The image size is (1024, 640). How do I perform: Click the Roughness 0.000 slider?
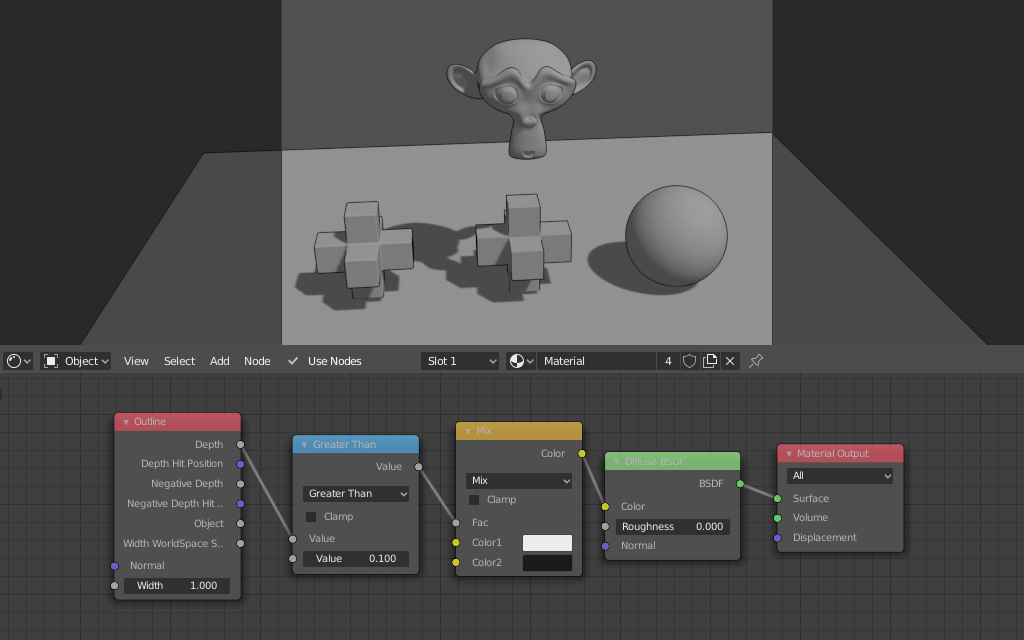[673, 526]
